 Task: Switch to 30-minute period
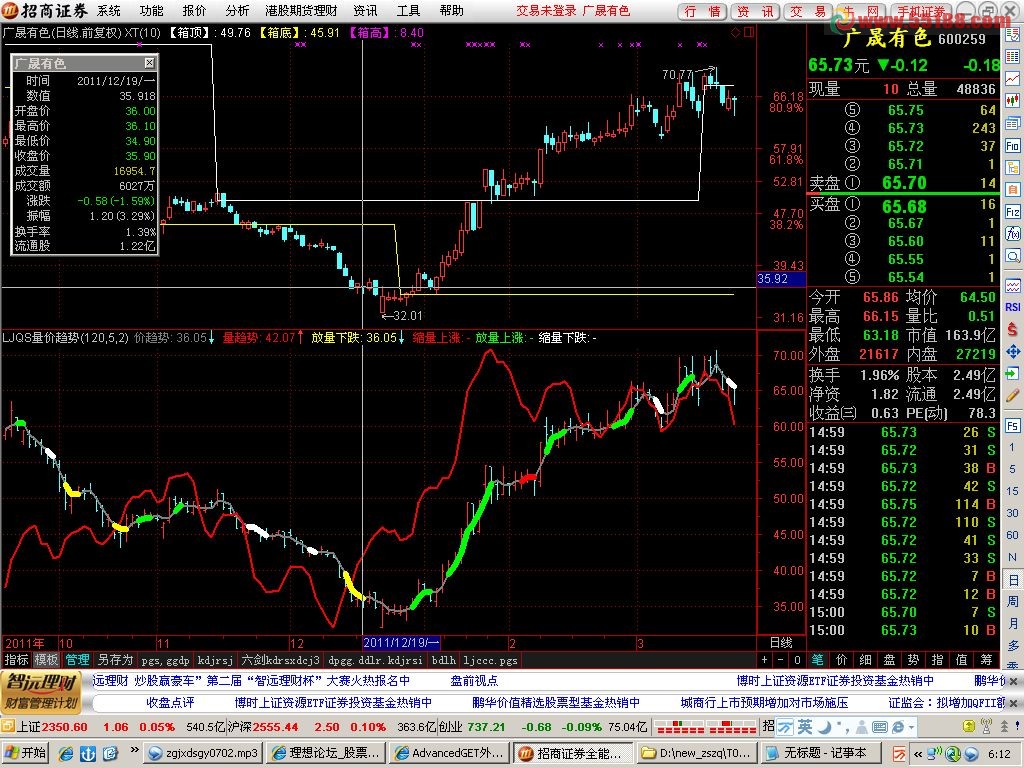(x=1013, y=513)
